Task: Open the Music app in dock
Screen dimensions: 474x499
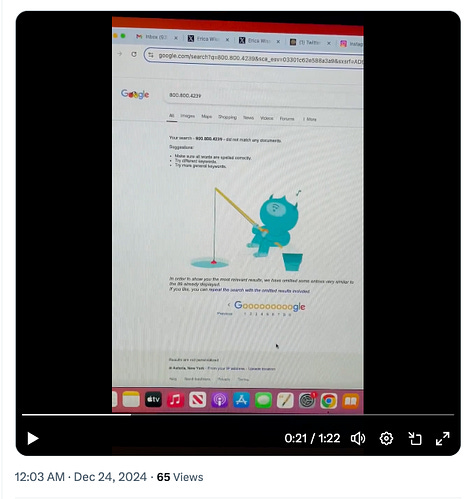Action: [x=175, y=400]
